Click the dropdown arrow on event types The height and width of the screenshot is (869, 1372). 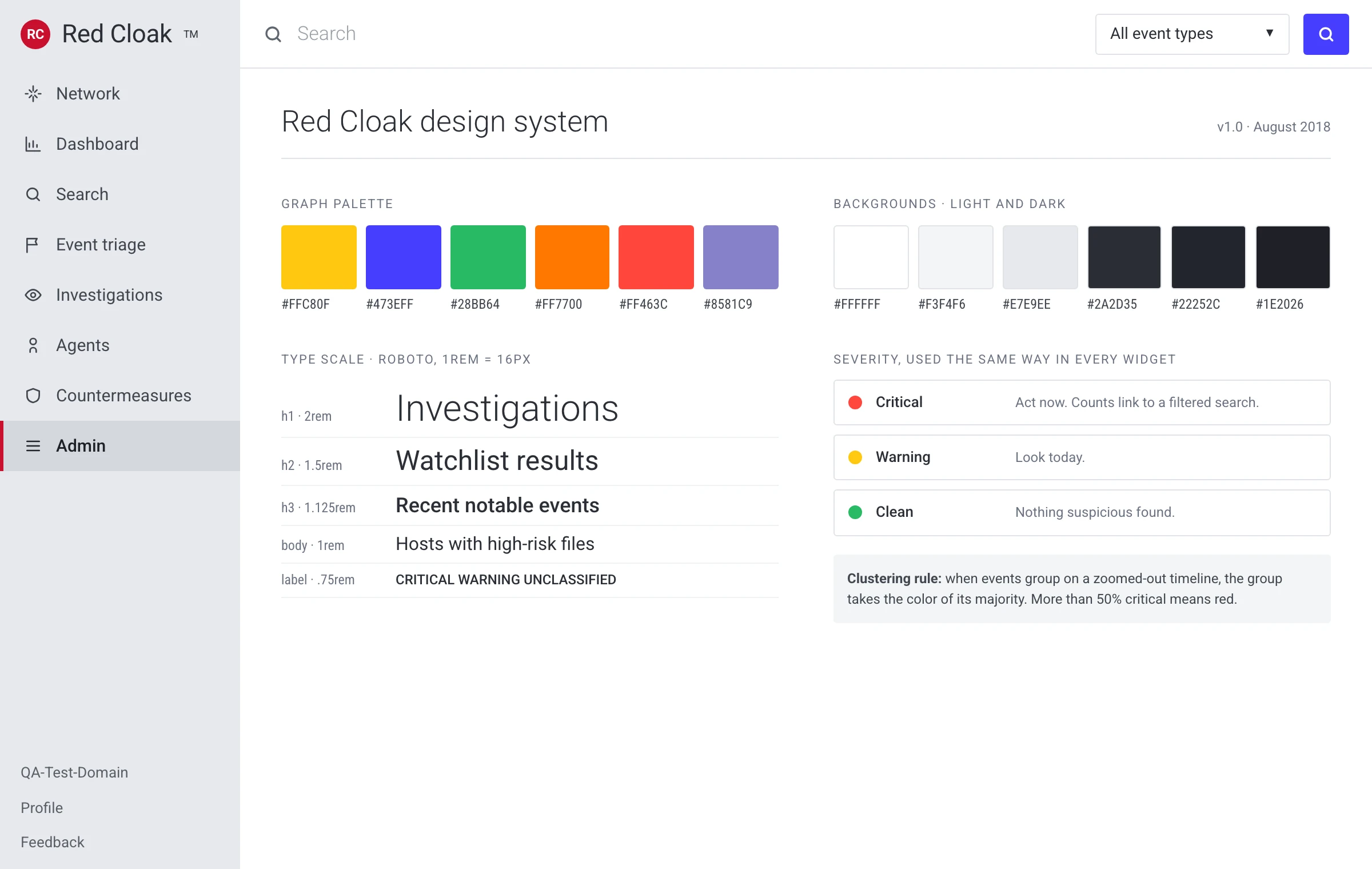click(x=1270, y=33)
